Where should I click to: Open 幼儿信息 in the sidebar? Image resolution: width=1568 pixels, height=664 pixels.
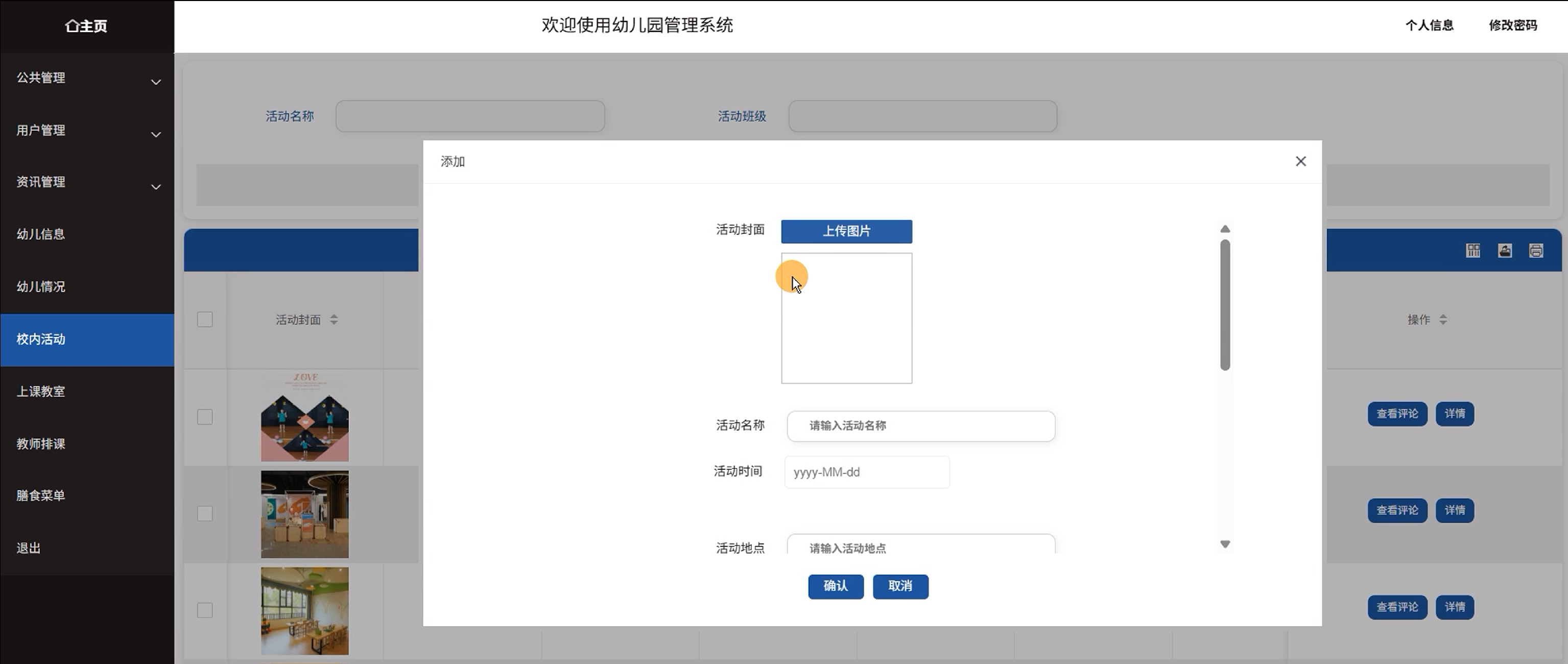pyautogui.click(x=41, y=234)
